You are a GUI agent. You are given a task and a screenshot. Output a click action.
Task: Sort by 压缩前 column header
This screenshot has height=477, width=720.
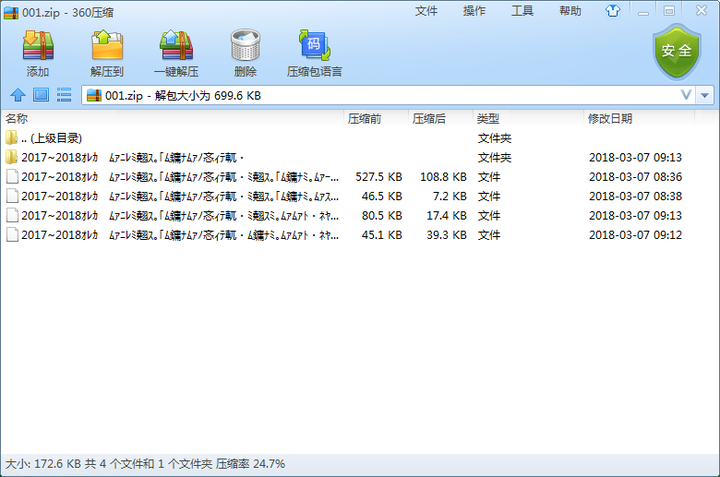coord(376,119)
